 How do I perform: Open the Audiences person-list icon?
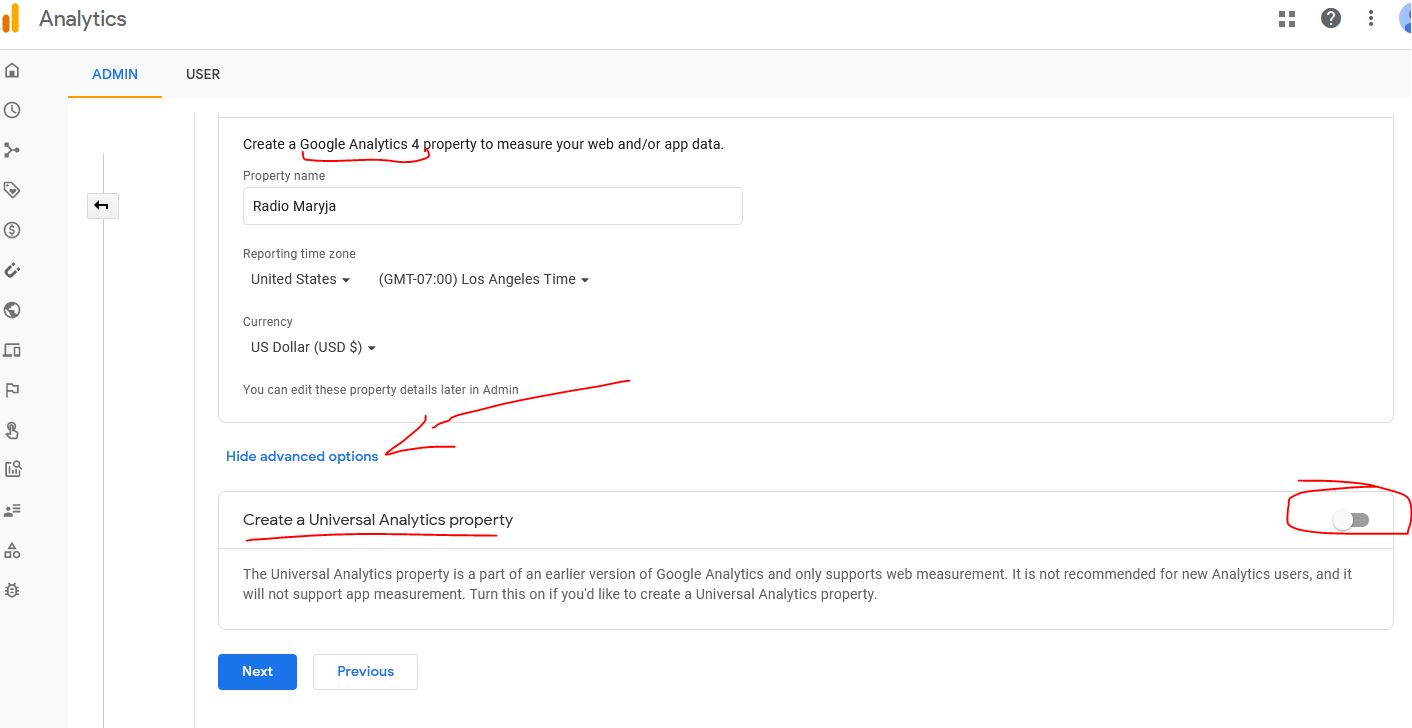click(x=12, y=510)
